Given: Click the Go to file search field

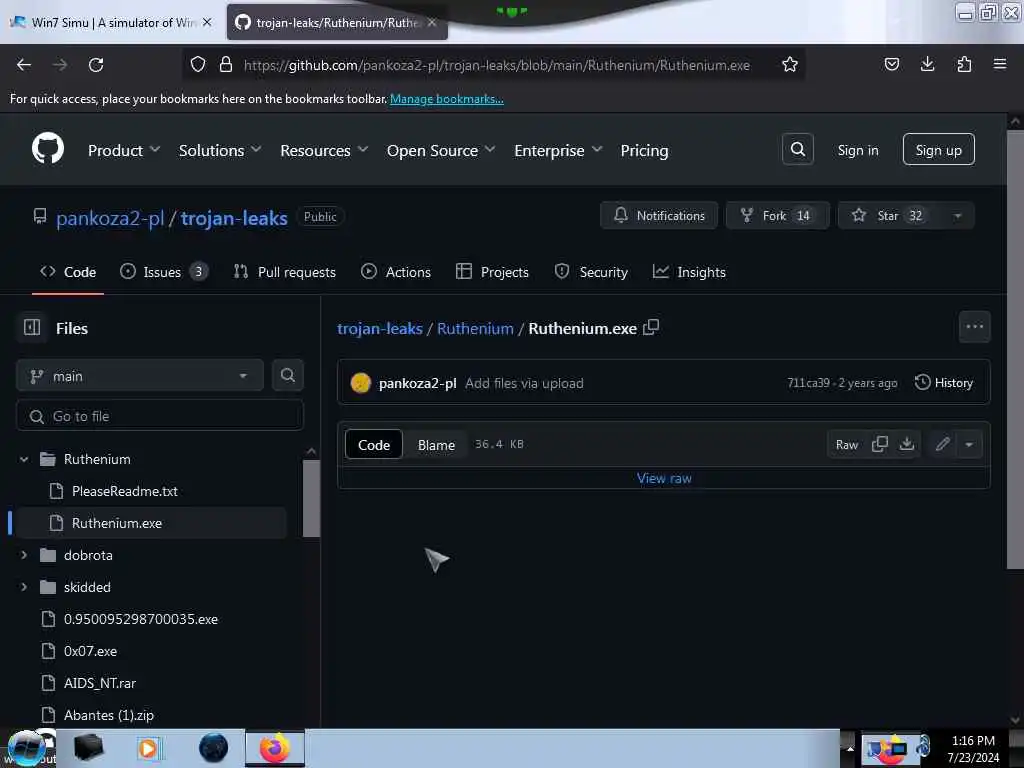Looking at the screenshot, I should (160, 416).
